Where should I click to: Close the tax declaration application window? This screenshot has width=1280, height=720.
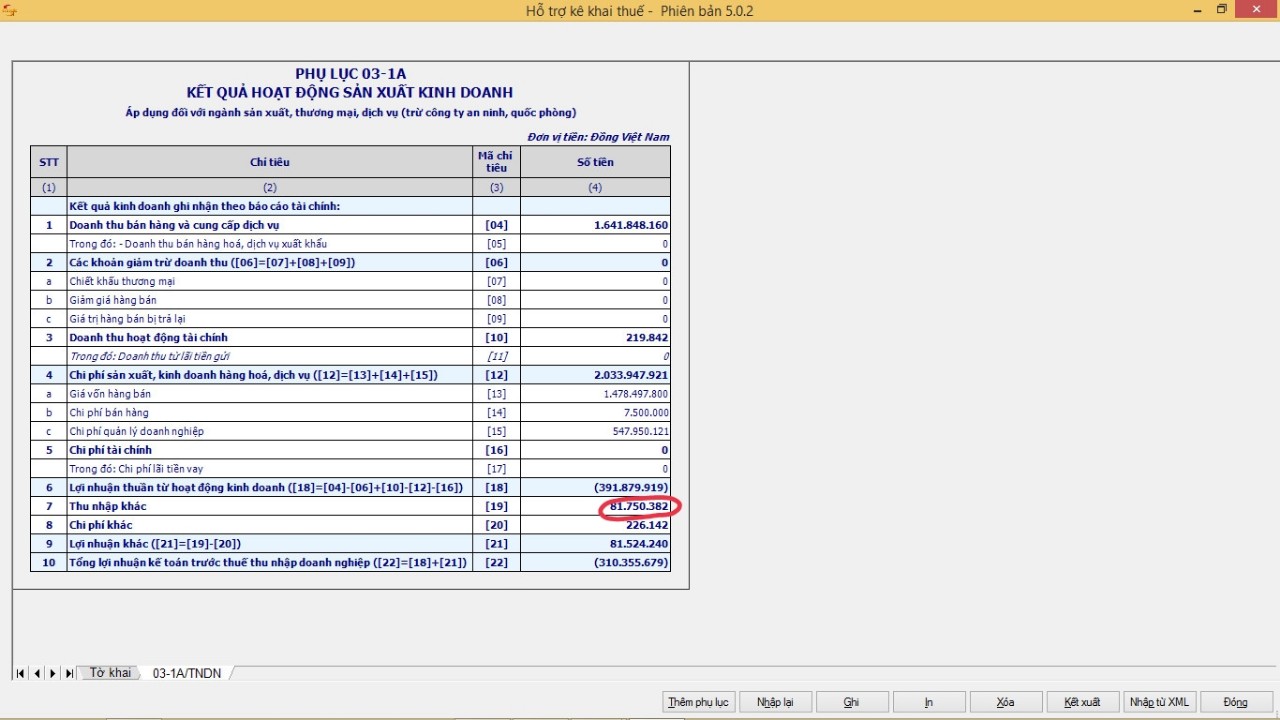point(1257,9)
